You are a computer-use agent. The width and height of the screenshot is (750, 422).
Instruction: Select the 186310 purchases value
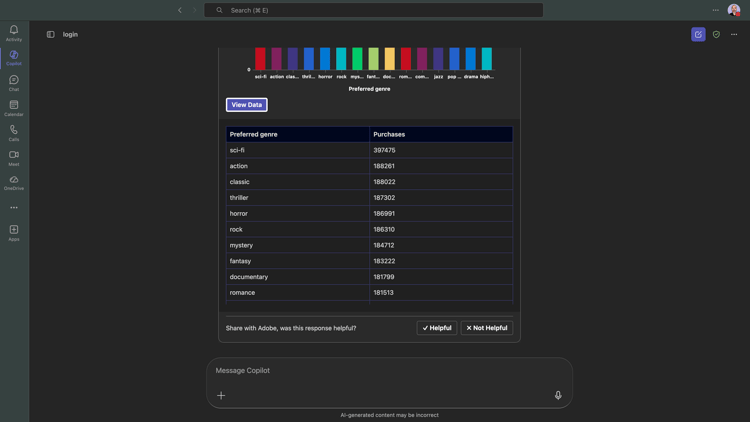pyautogui.click(x=441, y=229)
